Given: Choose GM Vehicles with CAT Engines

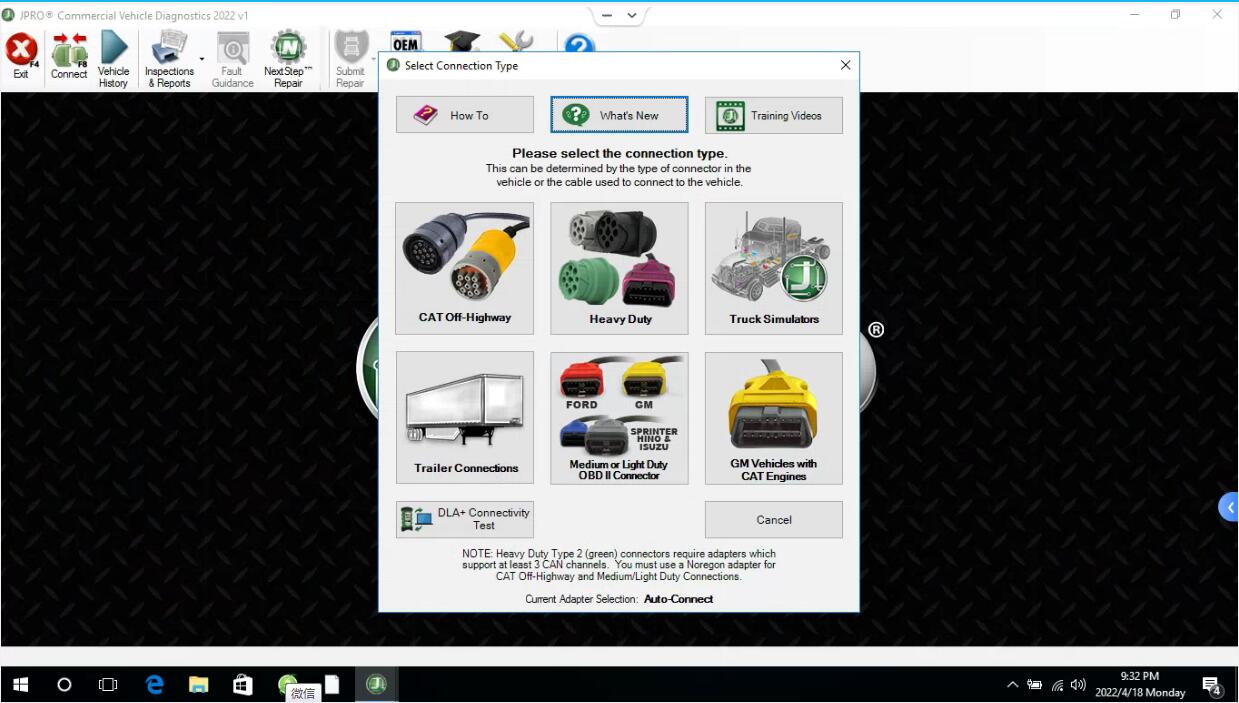Looking at the screenshot, I should pyautogui.click(x=774, y=418).
